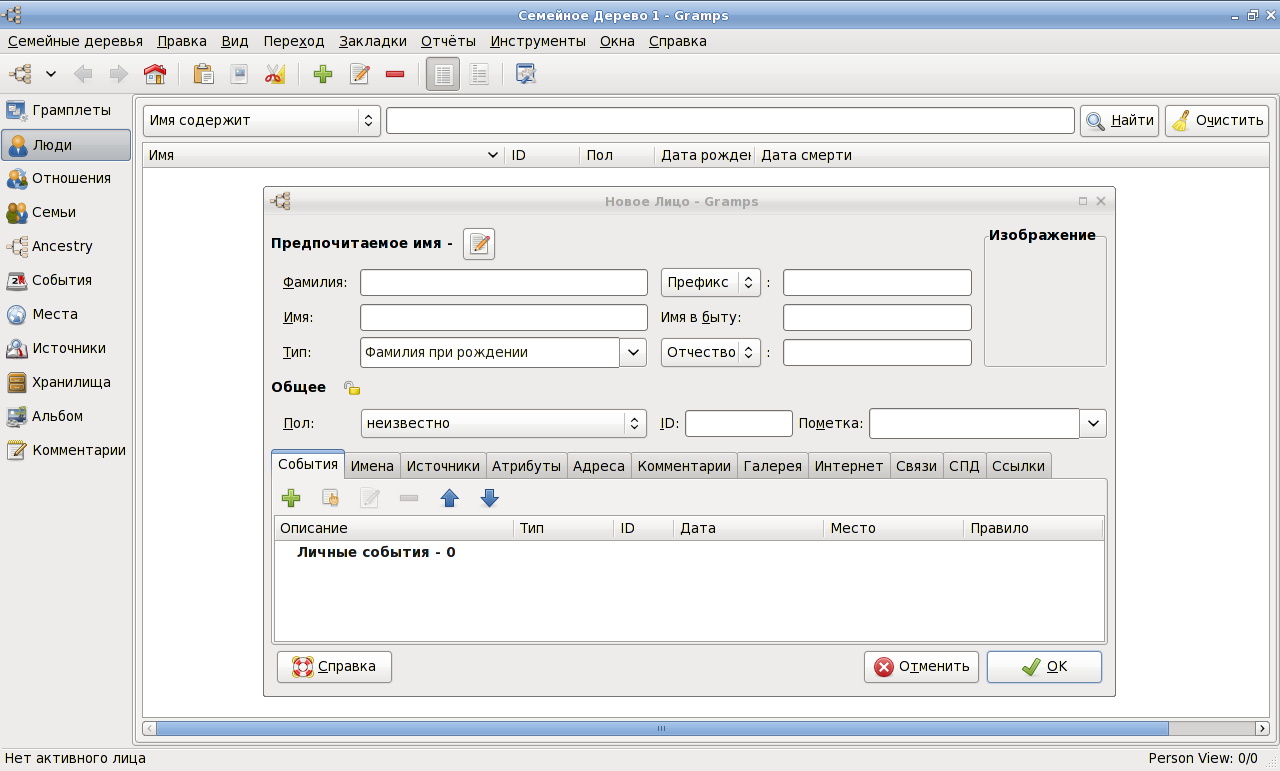Click the Справка help button in dialog
This screenshot has width=1280, height=771.
[x=334, y=666]
